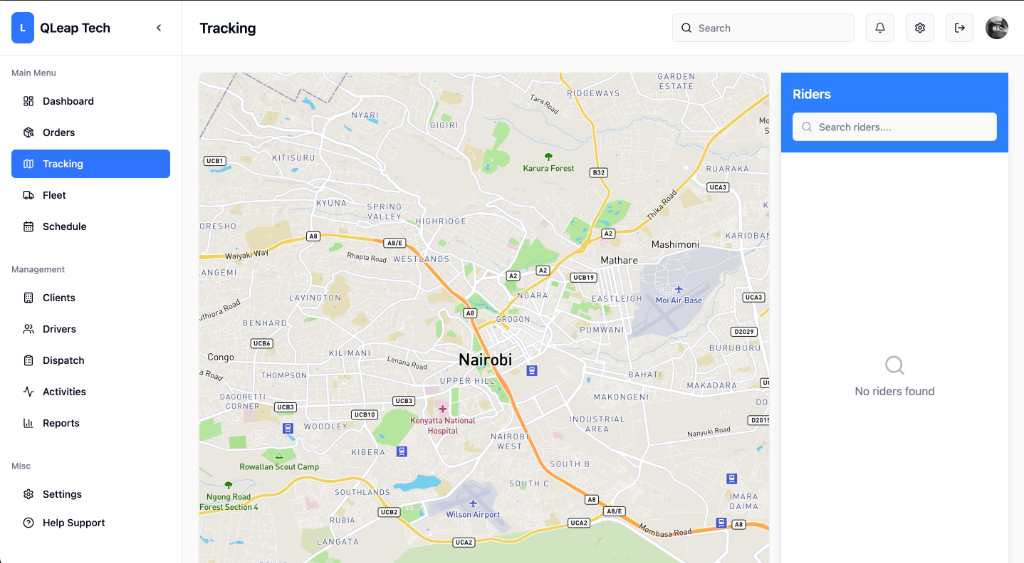Open the Schedule page
This screenshot has height=563, width=1024.
click(64, 226)
